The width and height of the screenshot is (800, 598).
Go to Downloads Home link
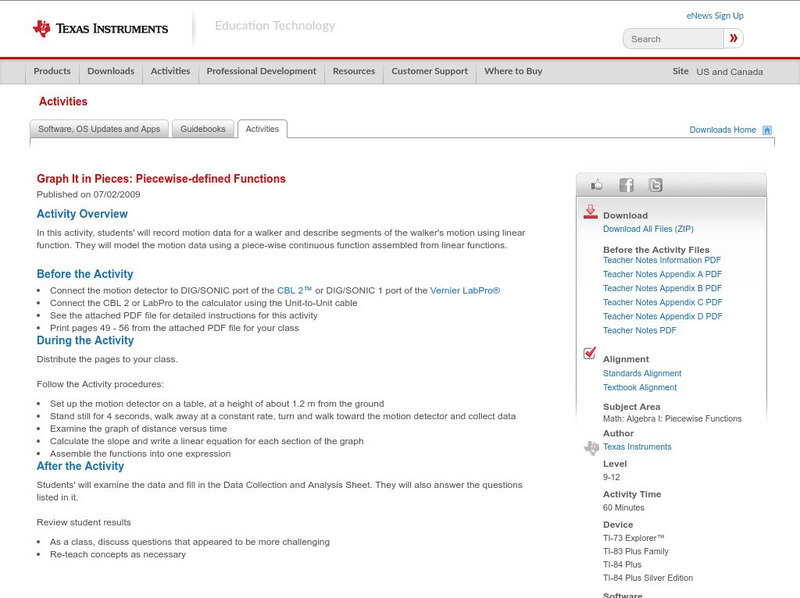coord(722,130)
